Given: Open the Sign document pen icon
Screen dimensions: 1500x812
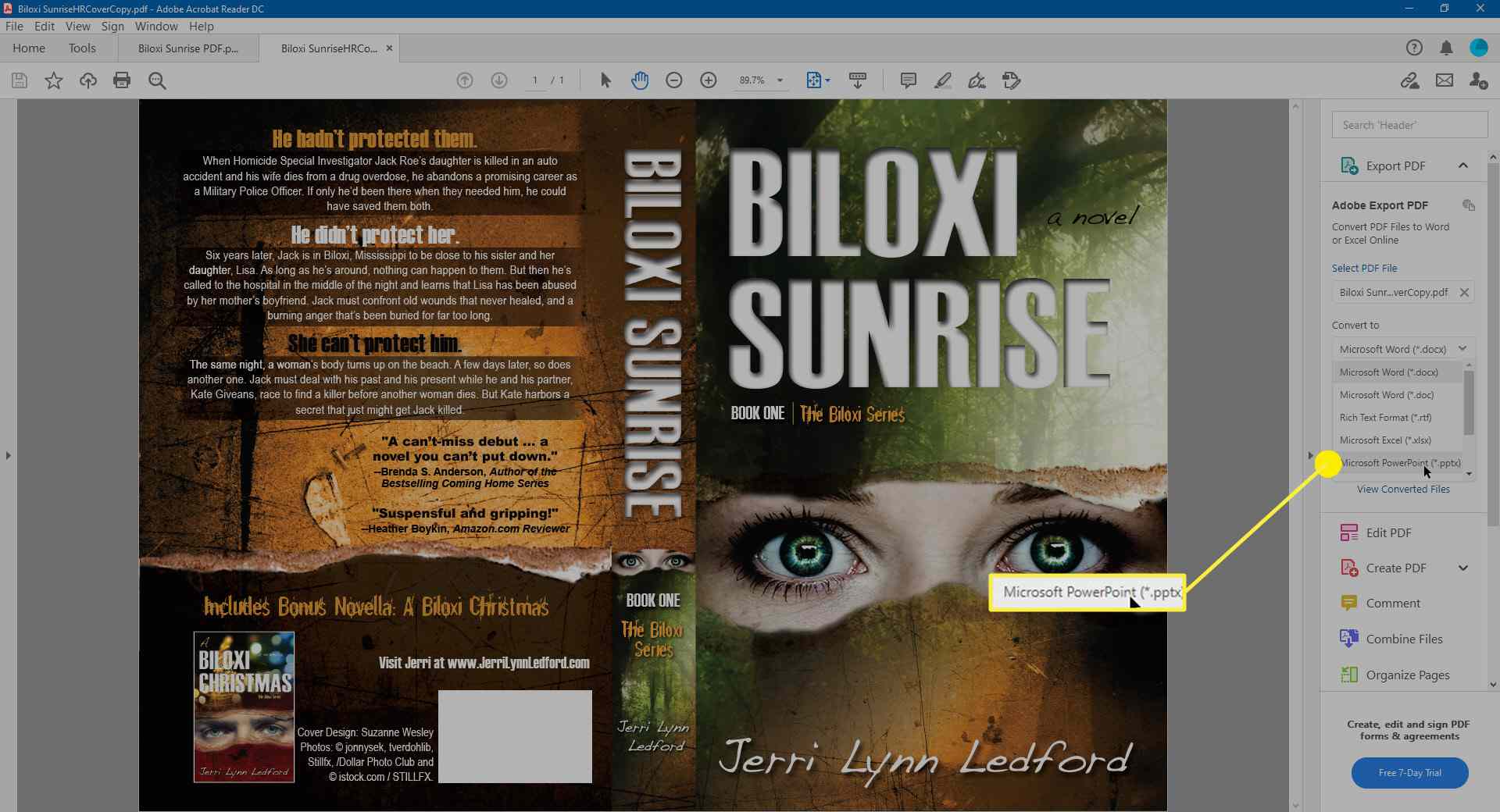Looking at the screenshot, I should [977, 80].
